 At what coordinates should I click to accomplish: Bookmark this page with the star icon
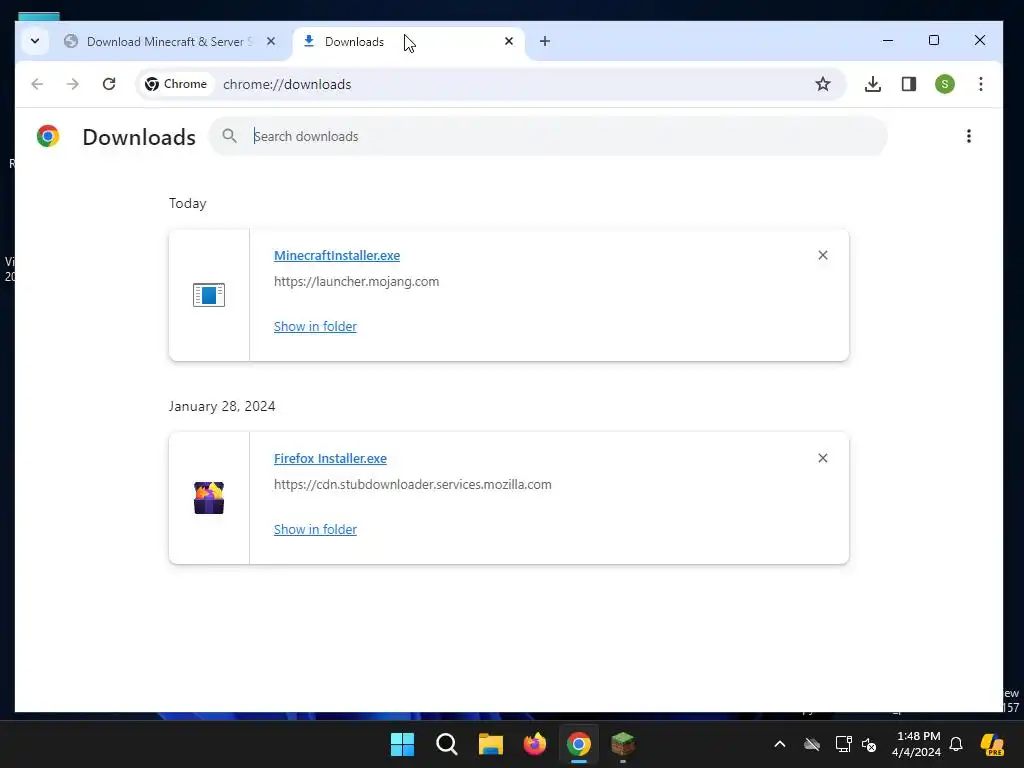pos(823,84)
